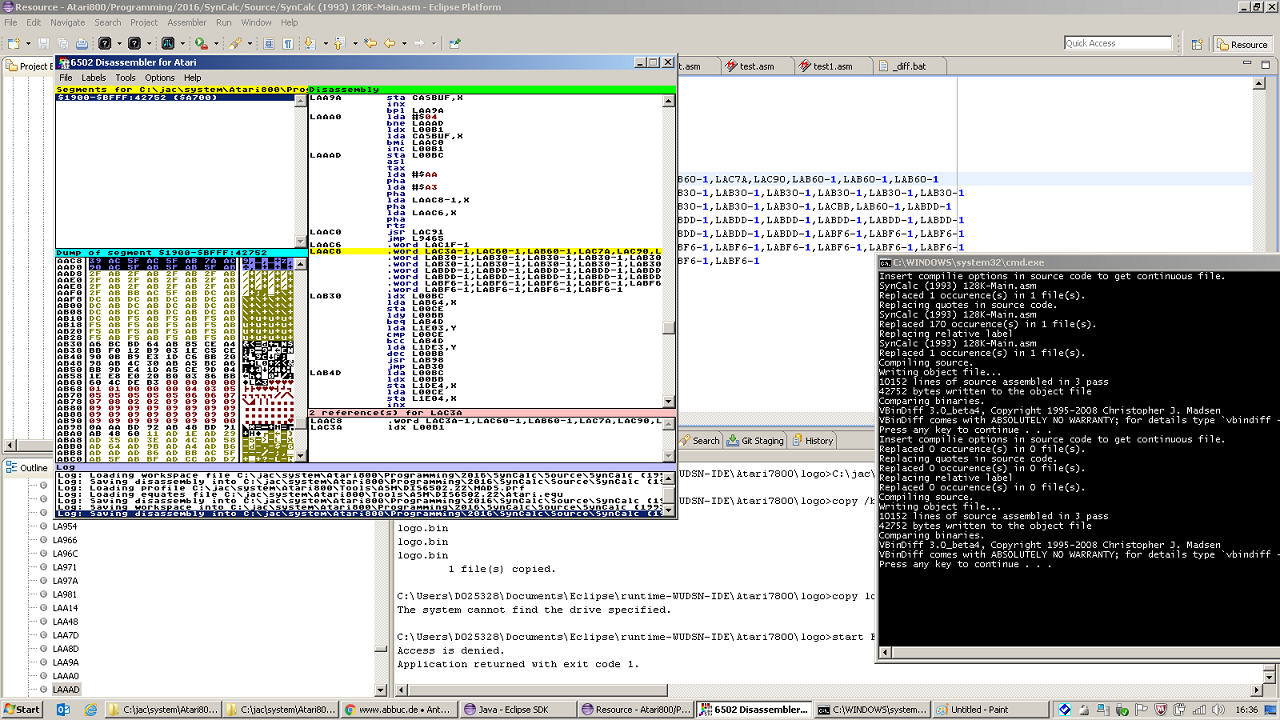Viewport: 1280px width, 720px height.
Task: Click the Previous Annotation toolbar icon
Action: [339, 44]
